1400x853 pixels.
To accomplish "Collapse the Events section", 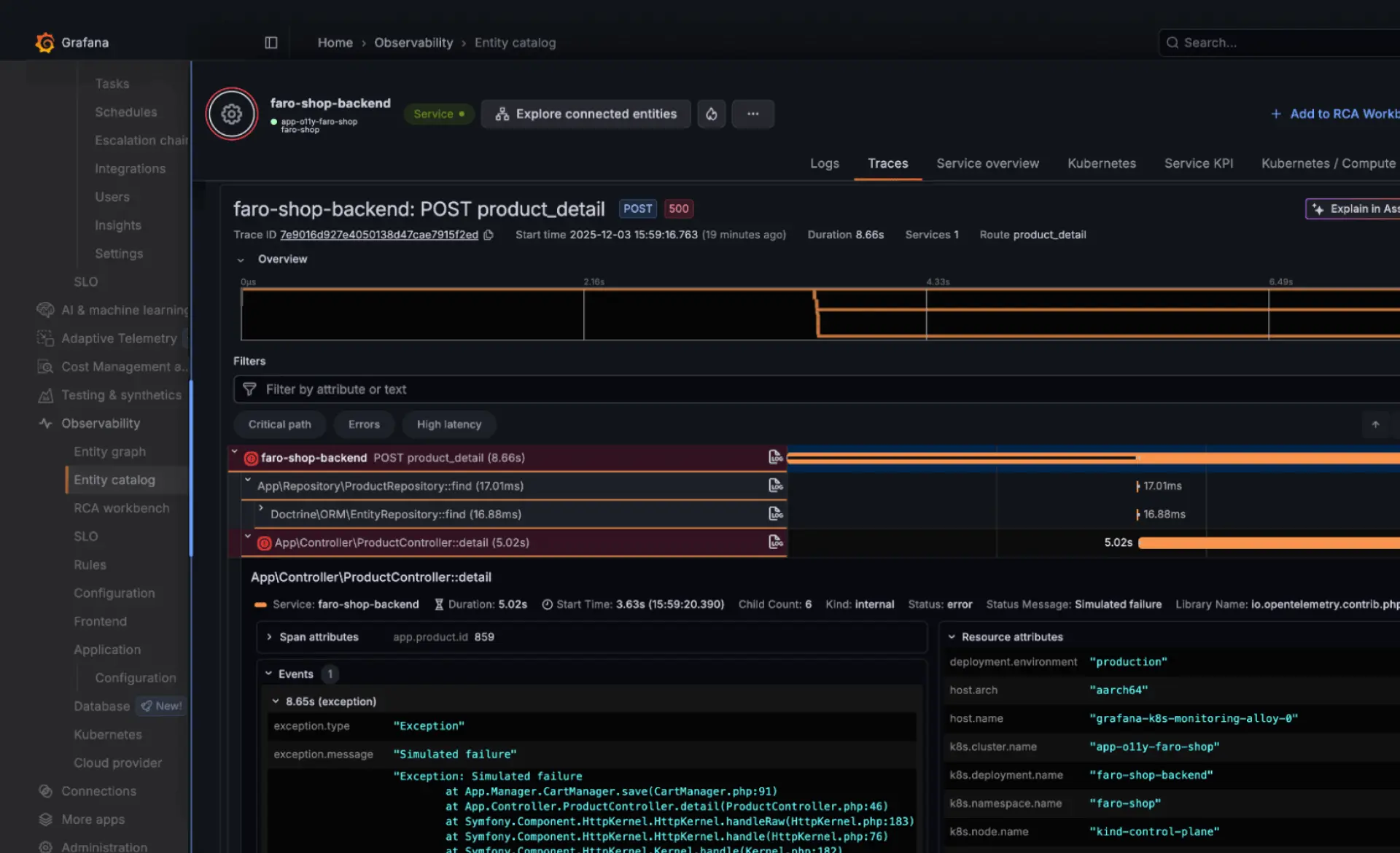I will [268, 674].
